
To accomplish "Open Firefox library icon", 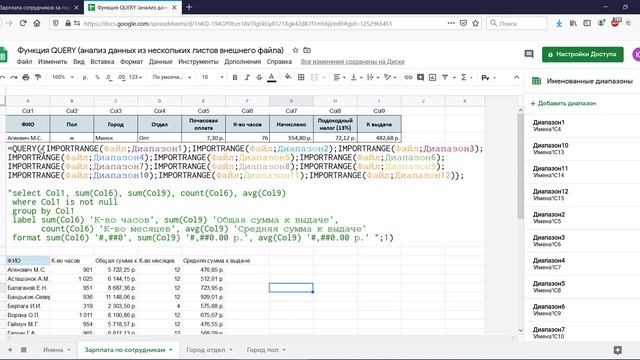I will click(573, 23).
